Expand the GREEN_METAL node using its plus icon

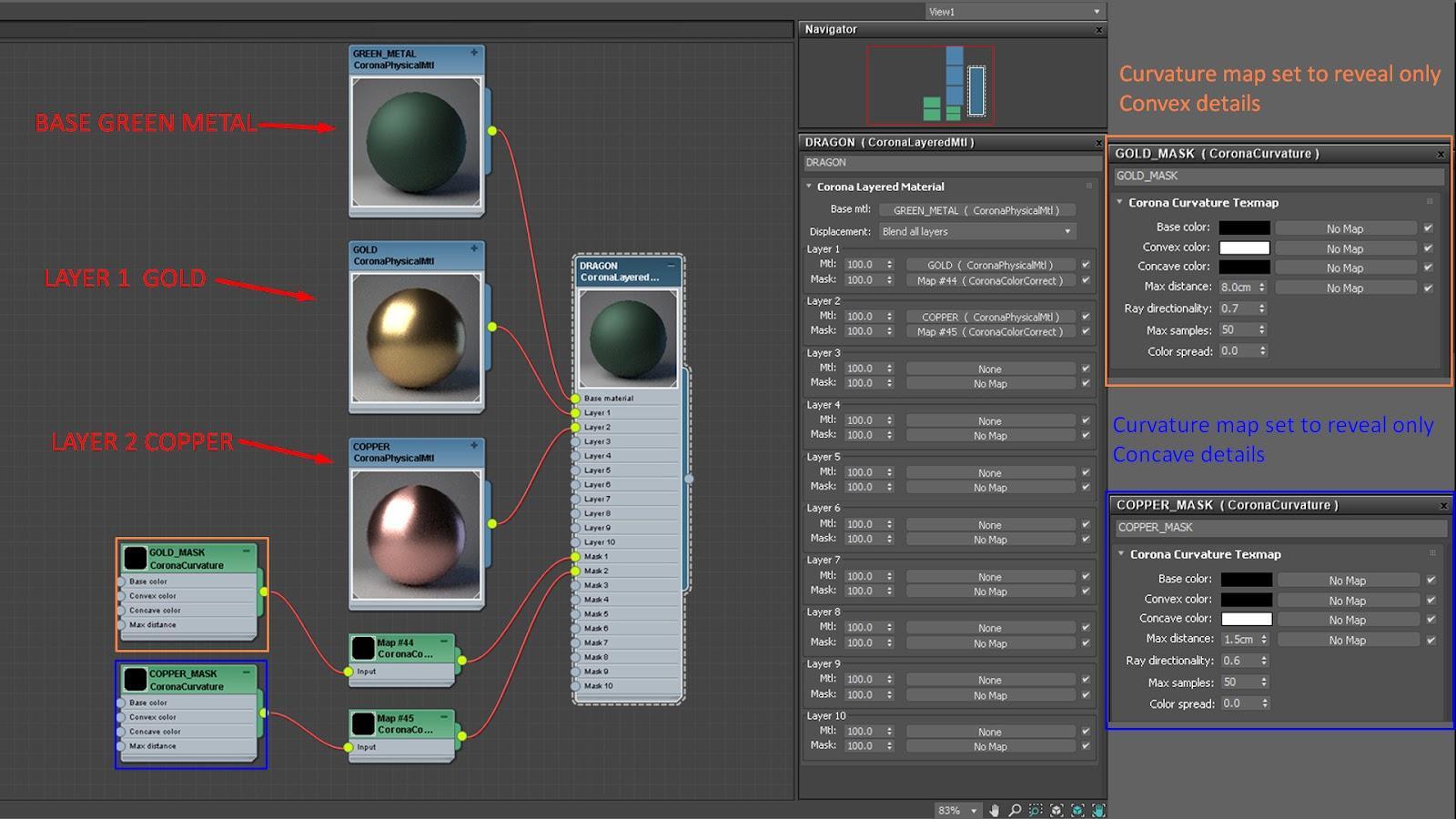tap(472, 53)
